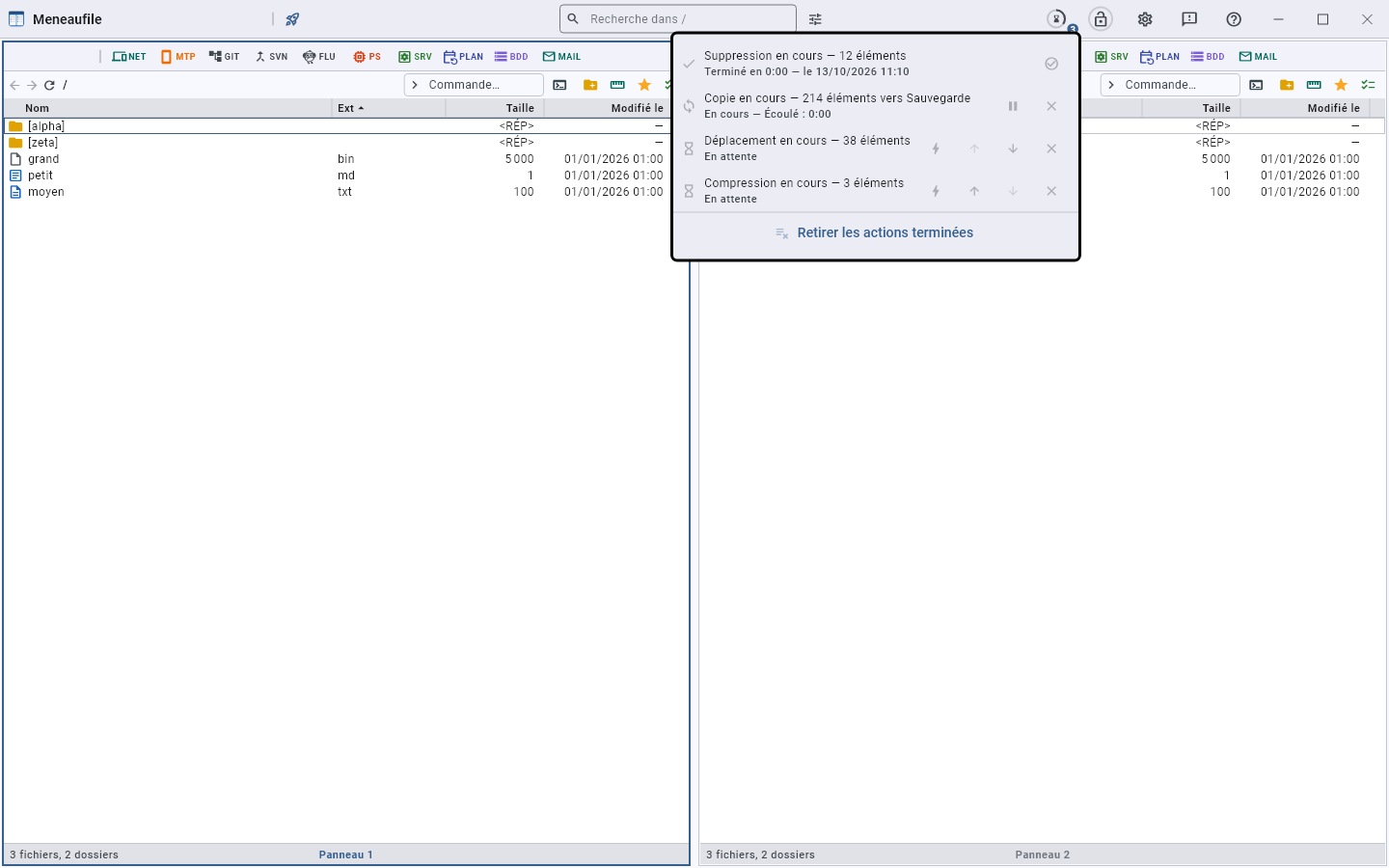Screen dimensions: 1389x868
Task: Cancel the Déplacement en cours operation
Action: [x=1051, y=149]
